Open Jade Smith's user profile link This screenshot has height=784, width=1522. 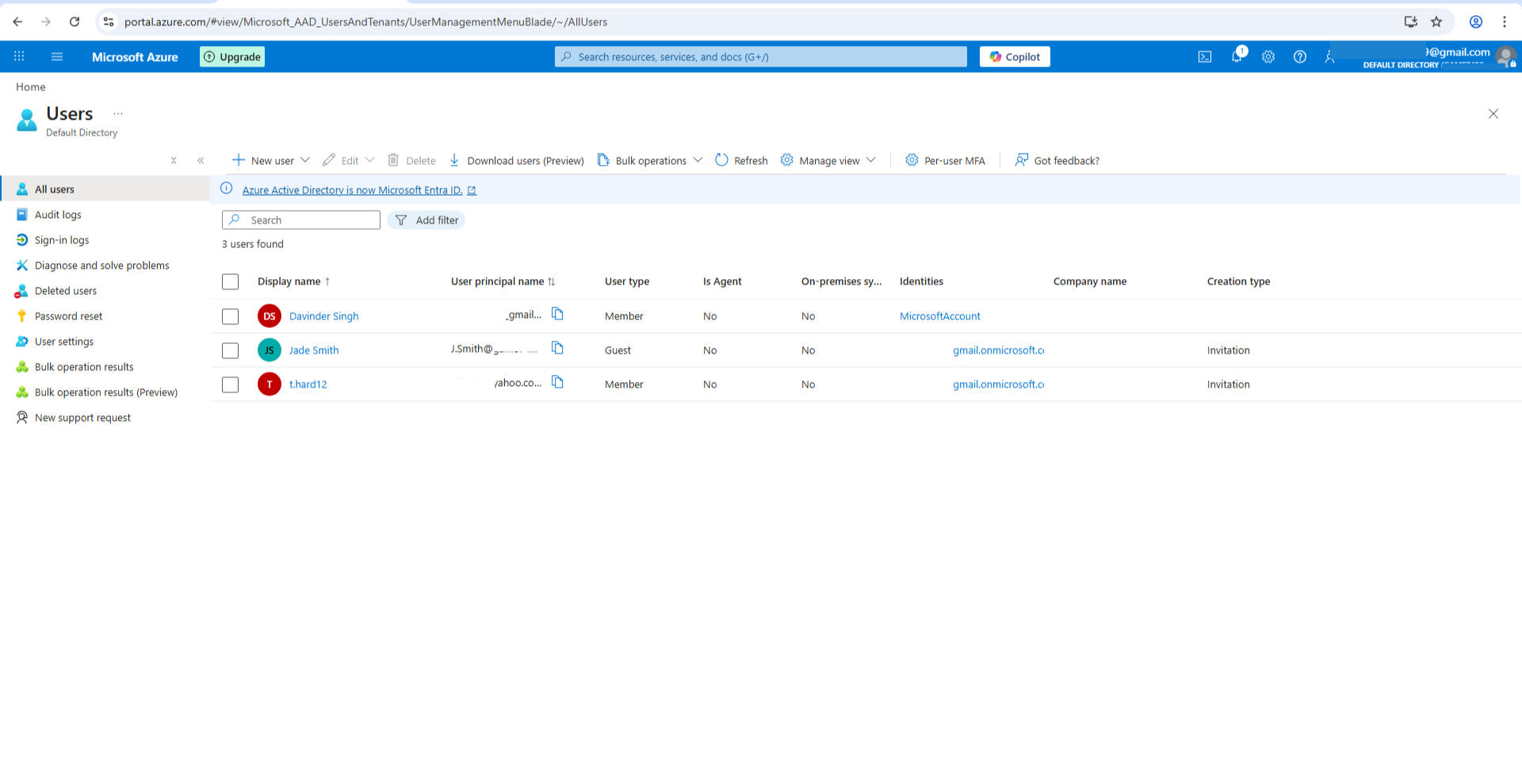(314, 350)
